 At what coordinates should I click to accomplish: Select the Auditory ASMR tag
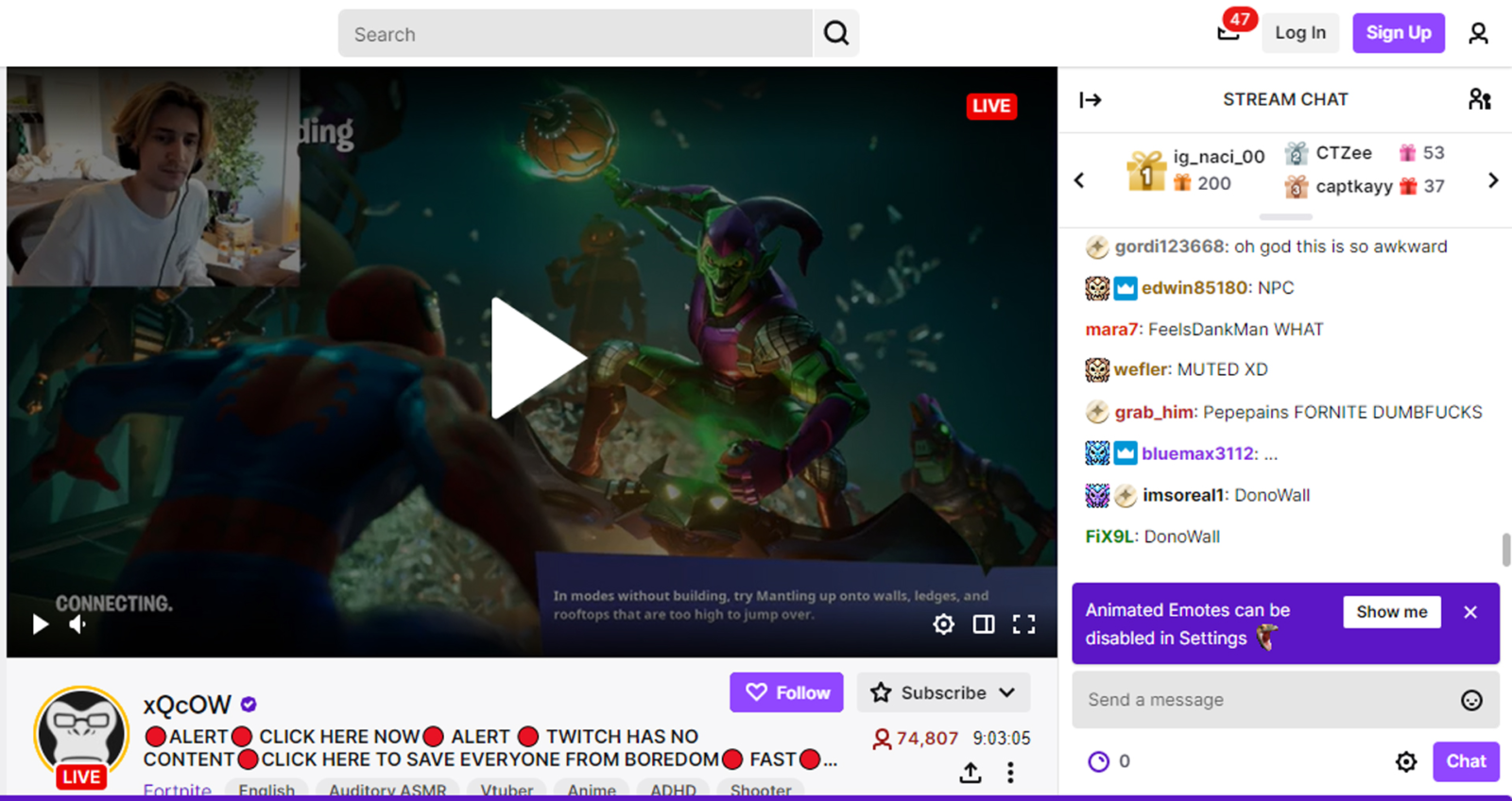tap(387, 791)
